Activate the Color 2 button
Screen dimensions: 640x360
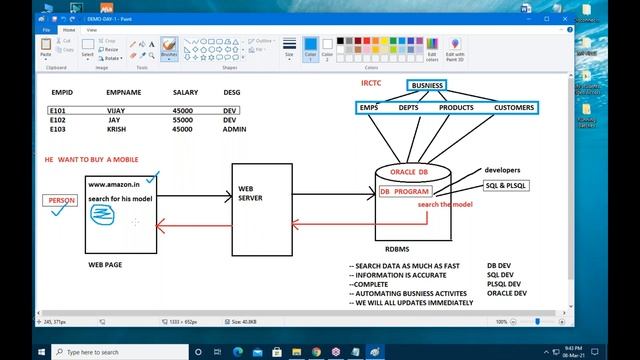pos(327,49)
